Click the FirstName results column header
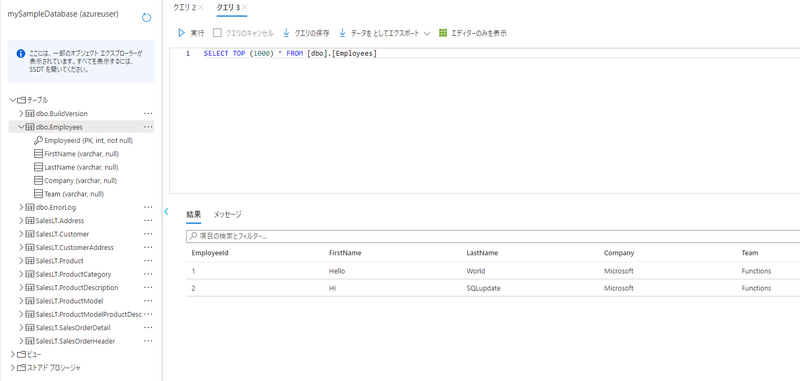800x381 pixels. (x=345, y=253)
